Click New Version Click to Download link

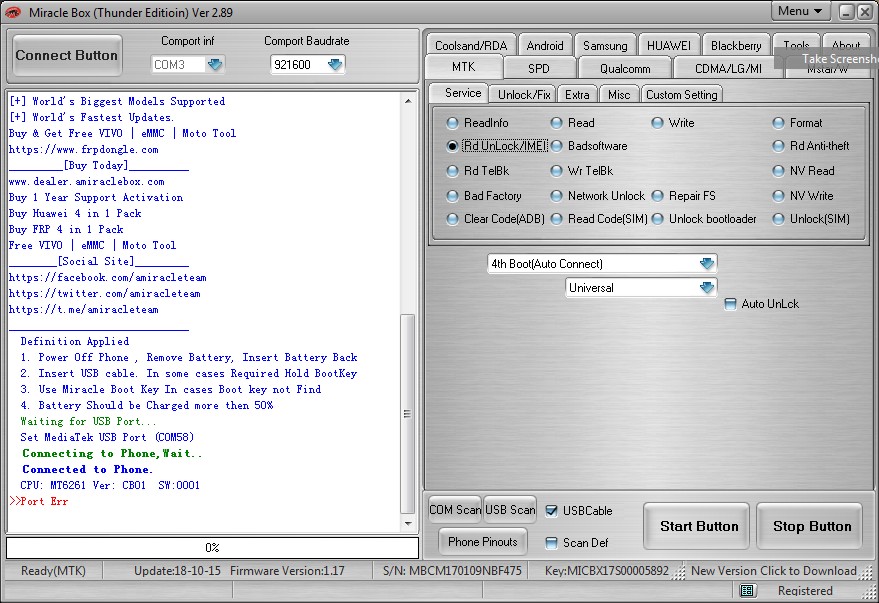pos(774,570)
